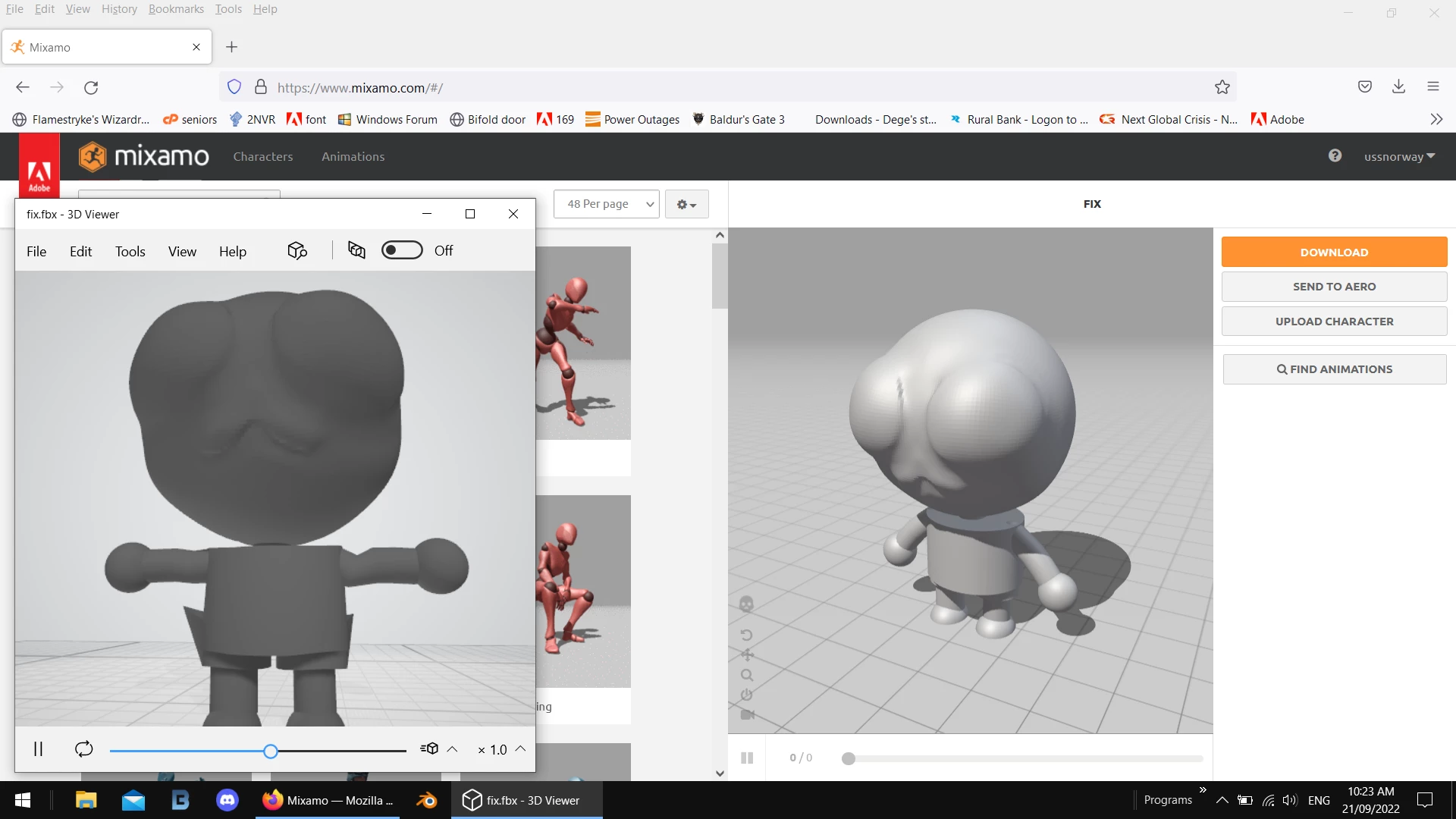Turn on the Mixed Reality Off switch

tap(402, 250)
